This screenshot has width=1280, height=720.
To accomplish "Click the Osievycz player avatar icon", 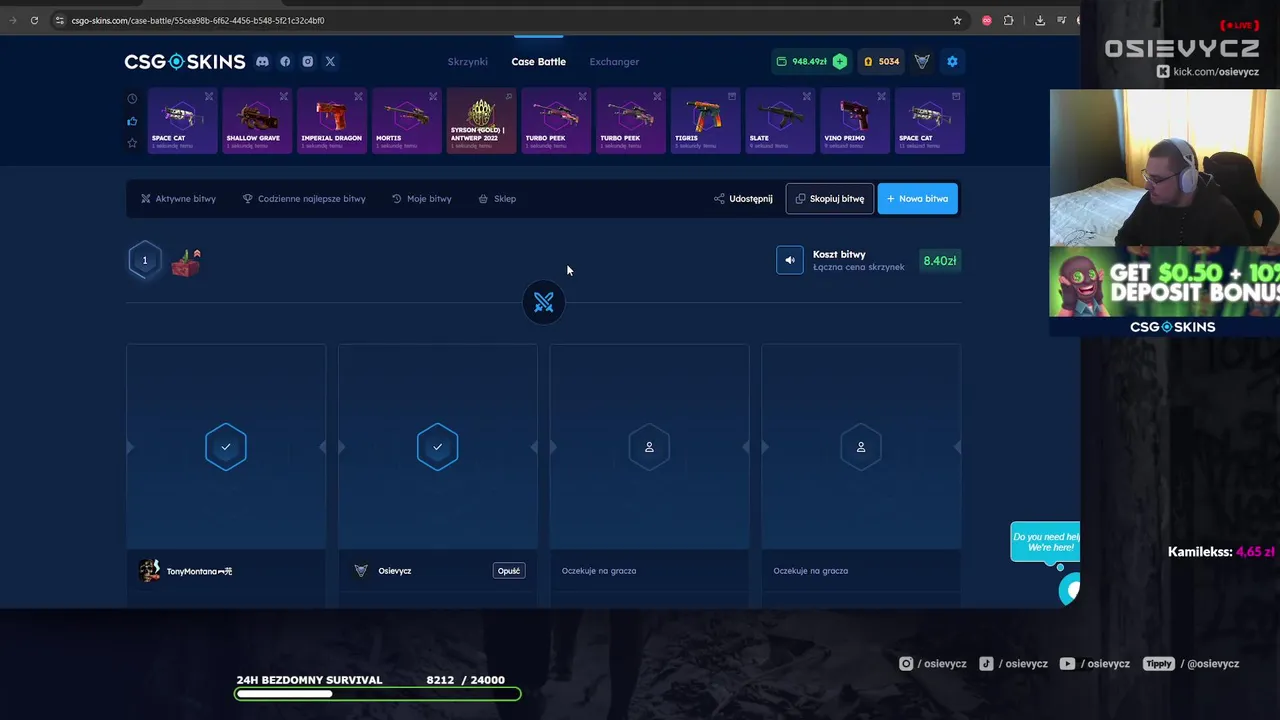I will click(x=361, y=571).
